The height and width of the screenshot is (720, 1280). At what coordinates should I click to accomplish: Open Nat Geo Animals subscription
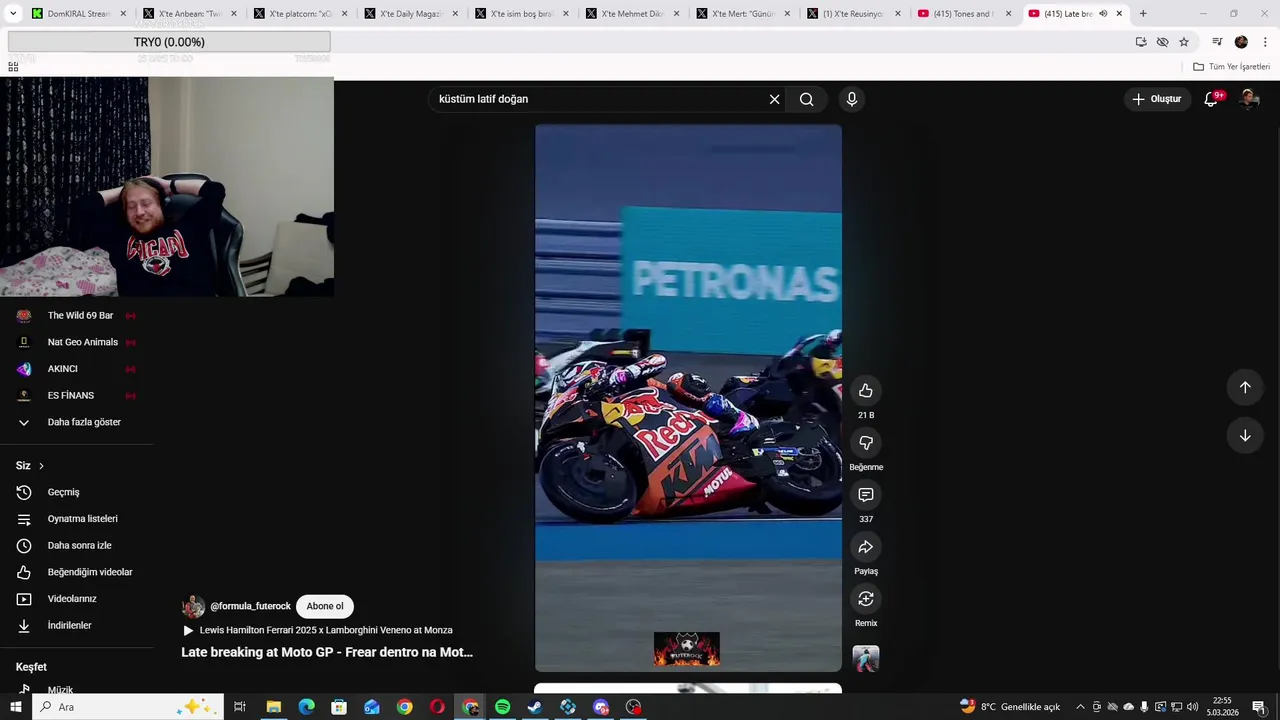point(80,342)
